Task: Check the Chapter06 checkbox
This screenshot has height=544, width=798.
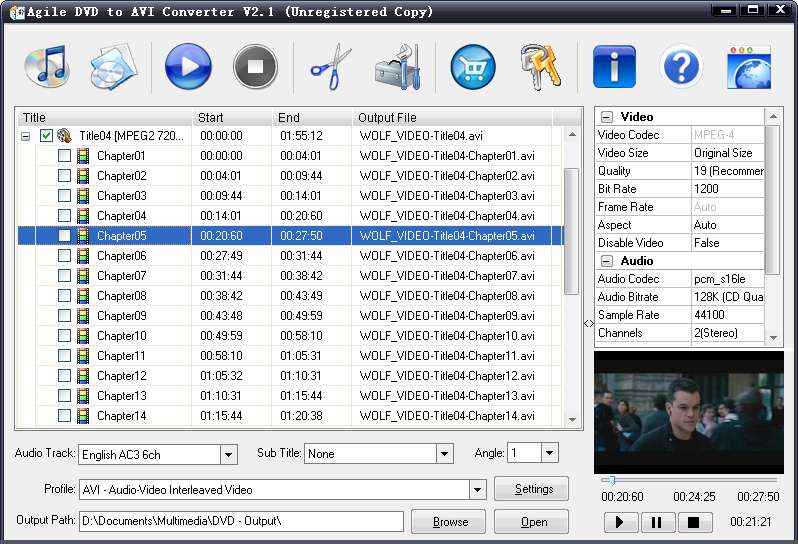Action: 64,255
